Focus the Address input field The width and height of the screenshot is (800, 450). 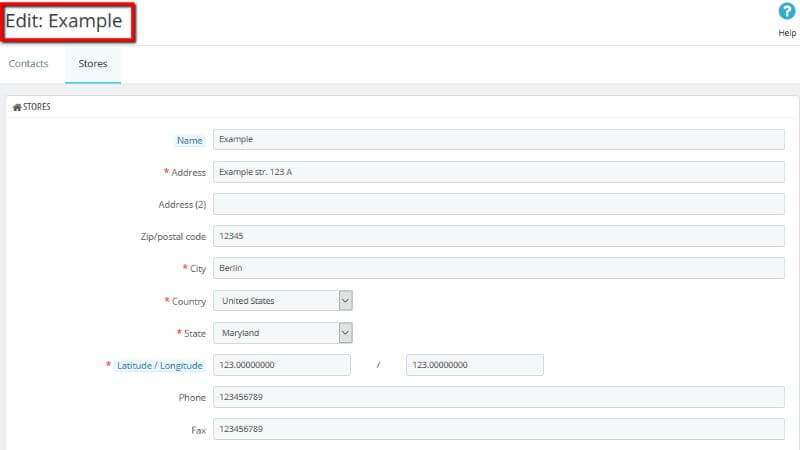(x=498, y=172)
